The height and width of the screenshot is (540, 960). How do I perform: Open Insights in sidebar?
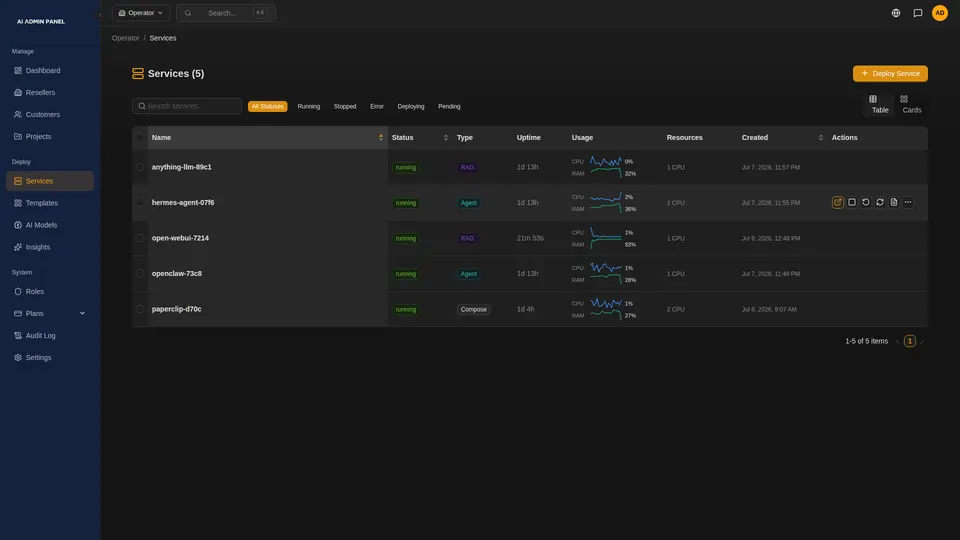(50, 247)
